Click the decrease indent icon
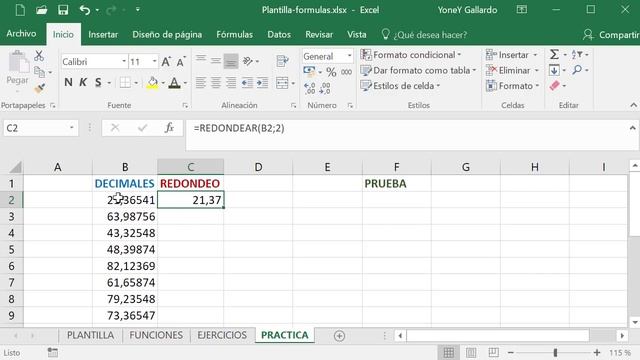640x360 pixels. coord(247,83)
